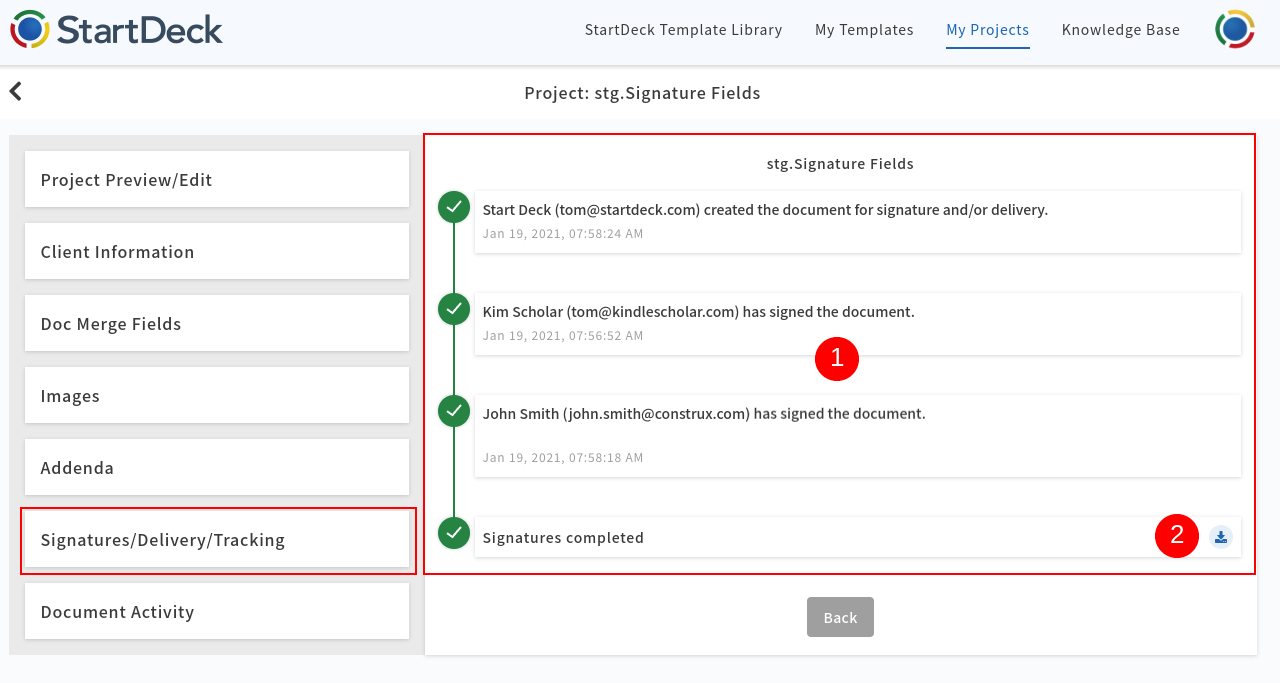Click the checkmark beside John Smith's signature entry

453,411
